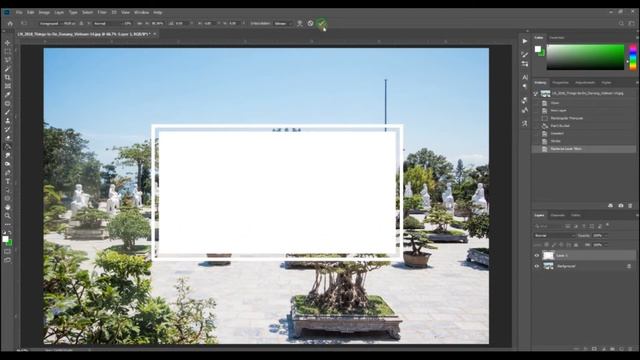Select the Move tool
Screen dimensions: 640x360
click(x=7, y=43)
